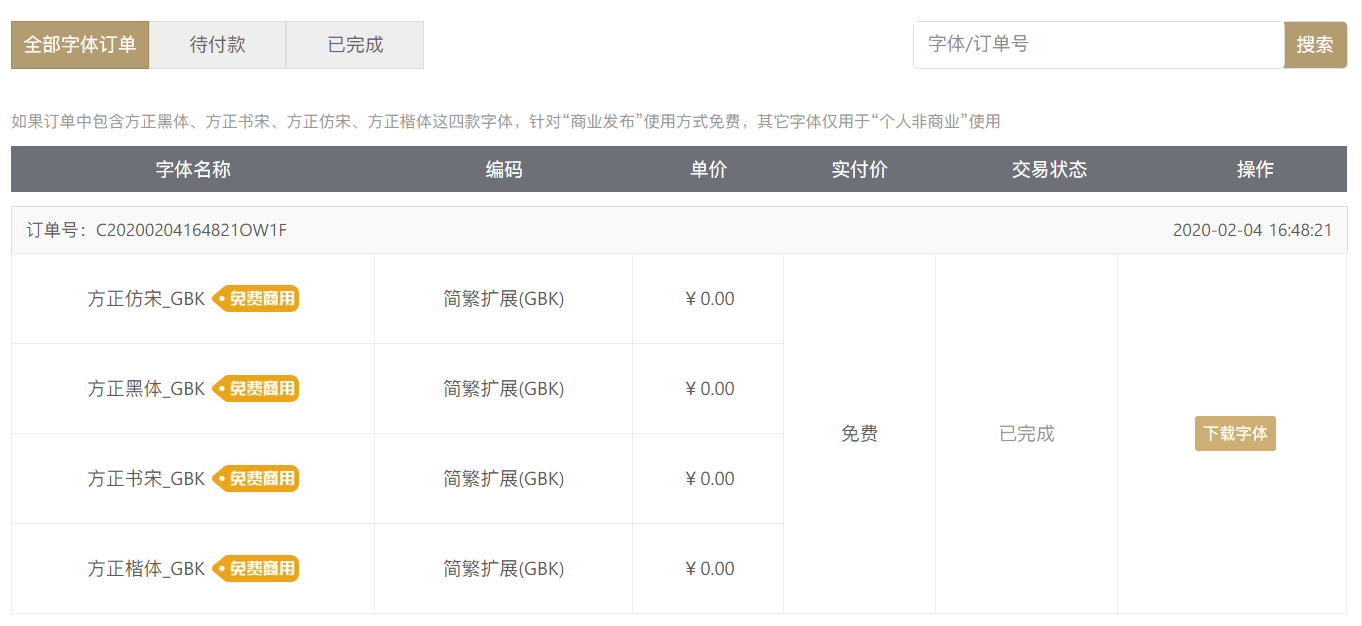Click the 下载字体 button
This screenshot has height=626, width=1362.
[1235, 434]
